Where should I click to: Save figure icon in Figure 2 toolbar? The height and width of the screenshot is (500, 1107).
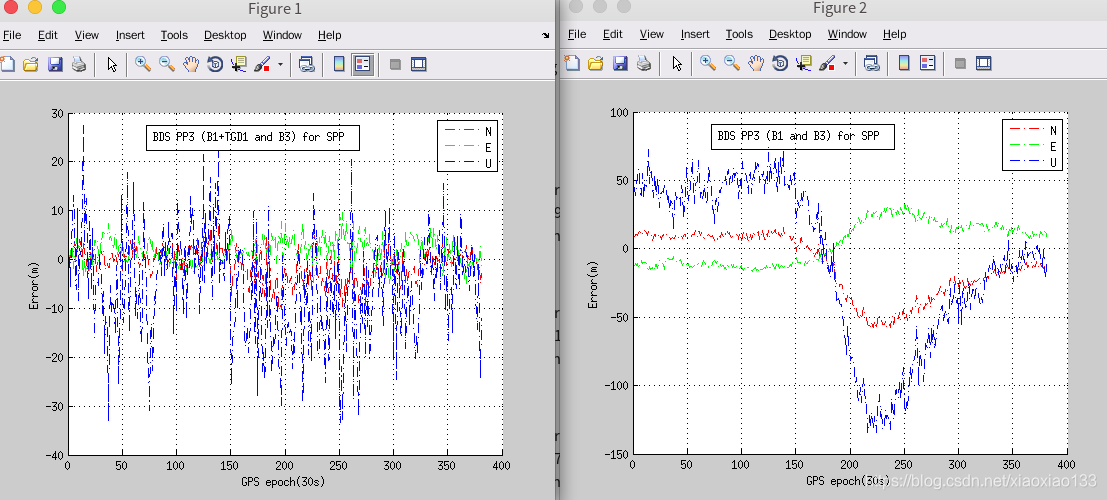tap(620, 64)
